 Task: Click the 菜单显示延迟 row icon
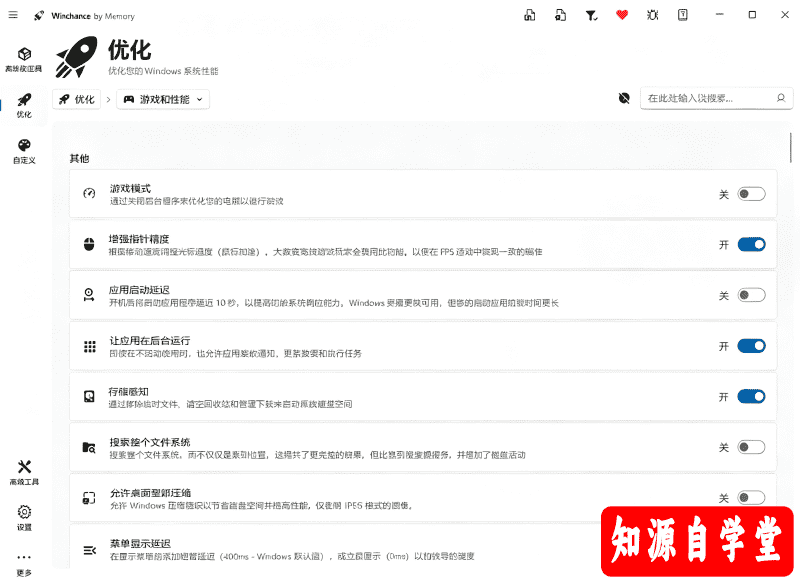[90, 550]
